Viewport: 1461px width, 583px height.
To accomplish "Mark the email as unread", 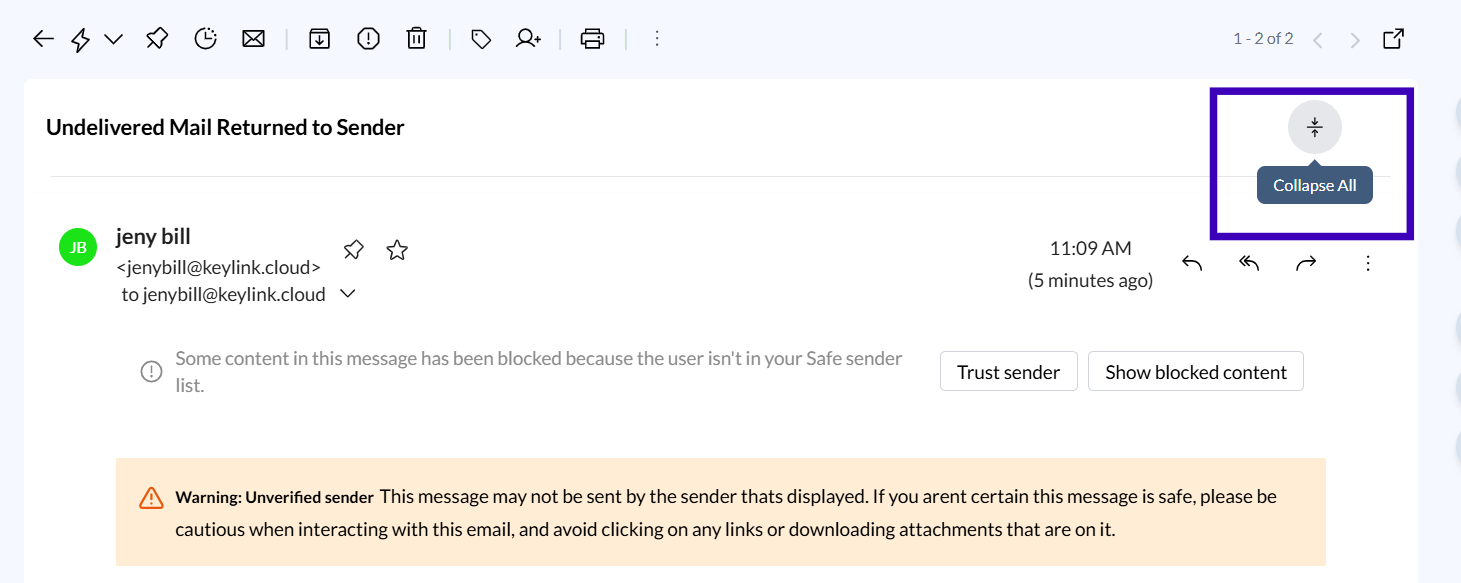I will [254, 39].
